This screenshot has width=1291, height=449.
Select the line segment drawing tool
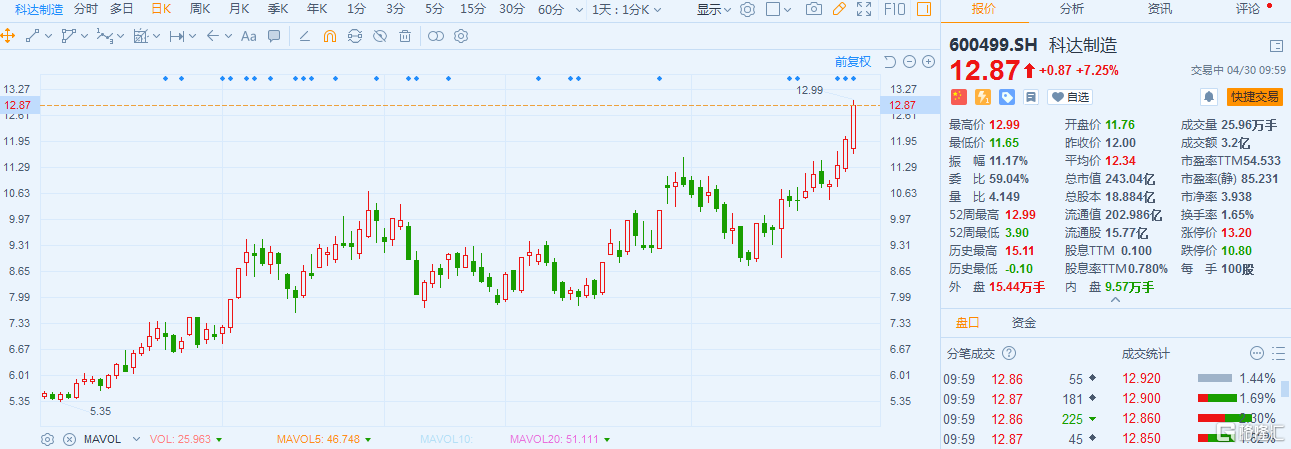click(32, 36)
